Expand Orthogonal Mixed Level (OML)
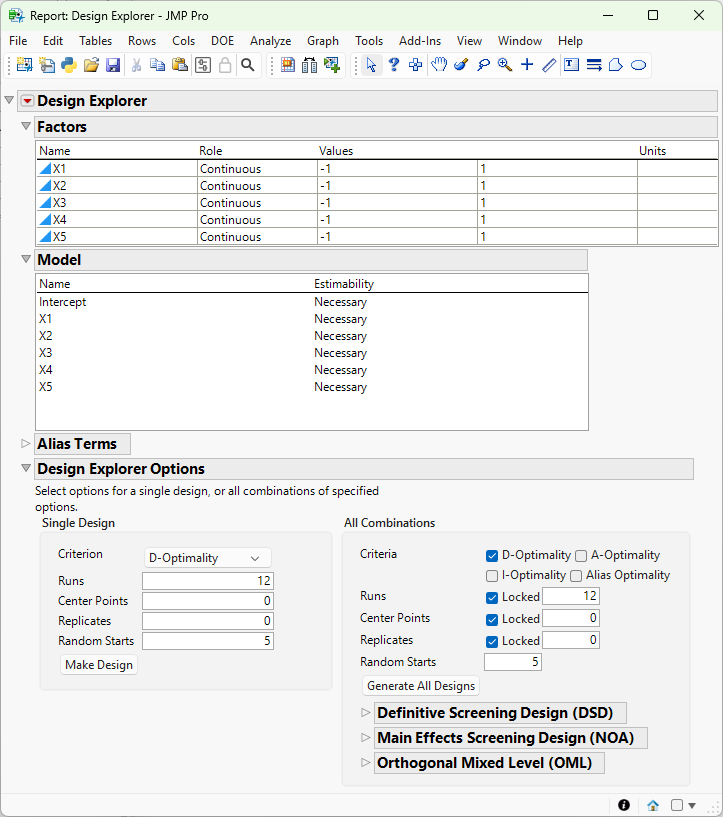The image size is (723, 817). pos(366,762)
